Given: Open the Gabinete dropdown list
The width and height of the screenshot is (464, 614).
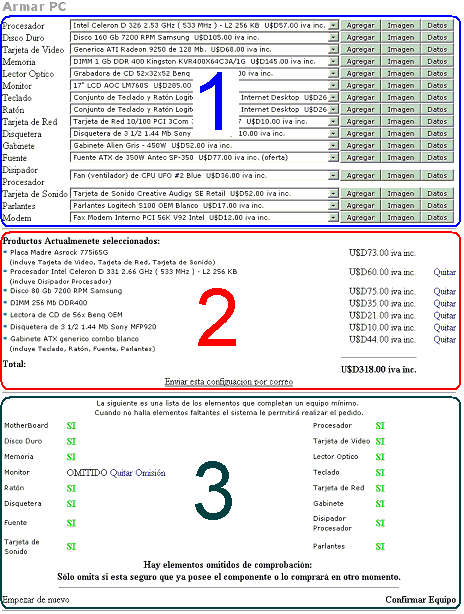Looking at the screenshot, I should click(x=333, y=146).
